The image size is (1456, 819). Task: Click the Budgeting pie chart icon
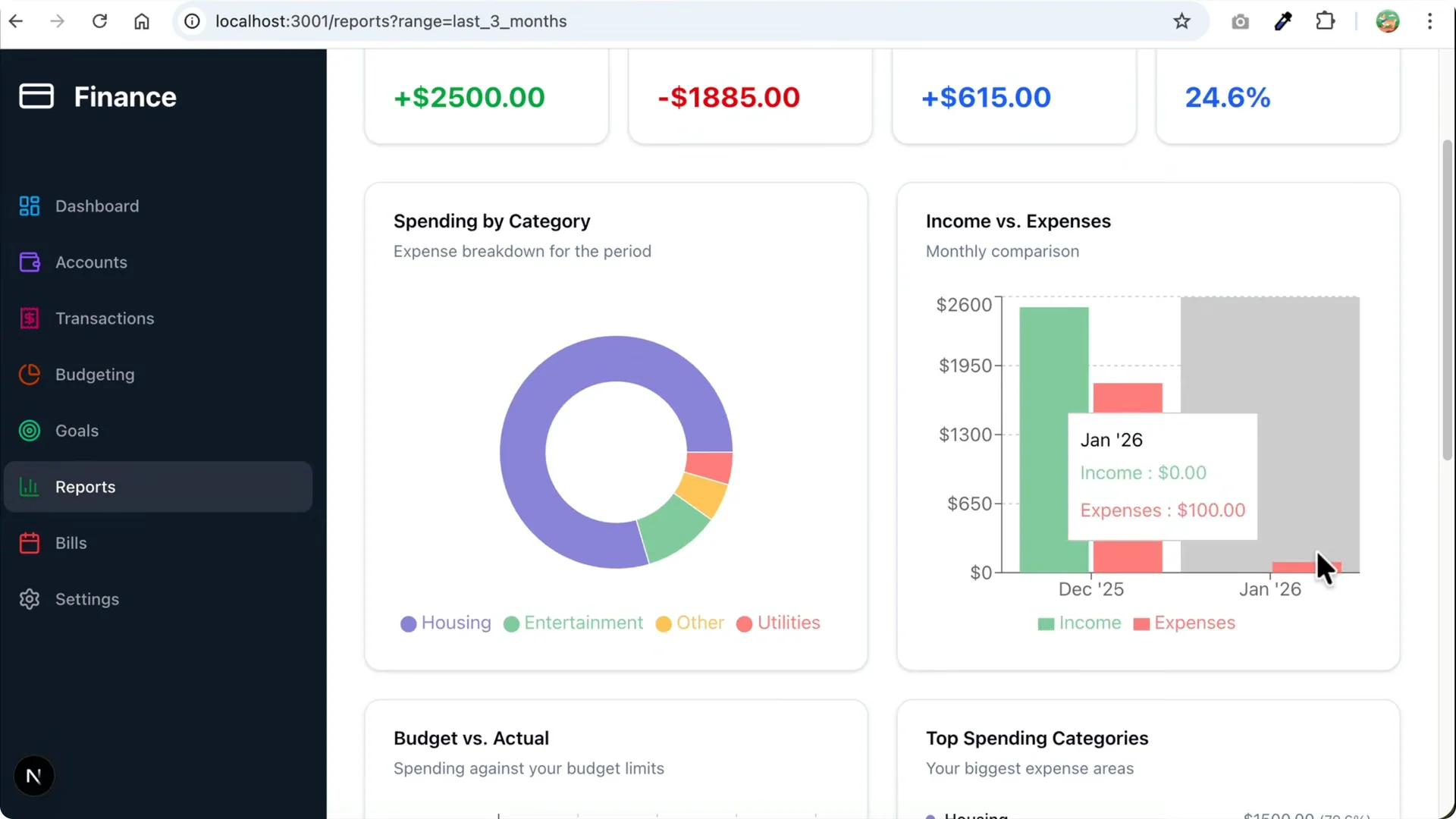point(29,375)
